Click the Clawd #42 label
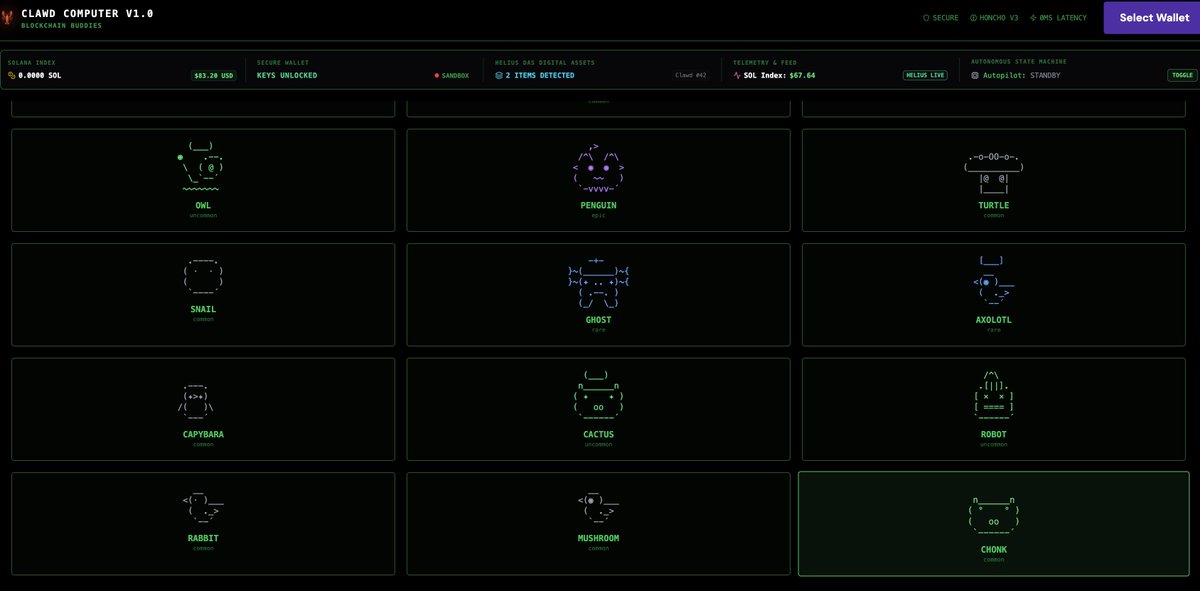The image size is (1200, 591). tap(690, 75)
